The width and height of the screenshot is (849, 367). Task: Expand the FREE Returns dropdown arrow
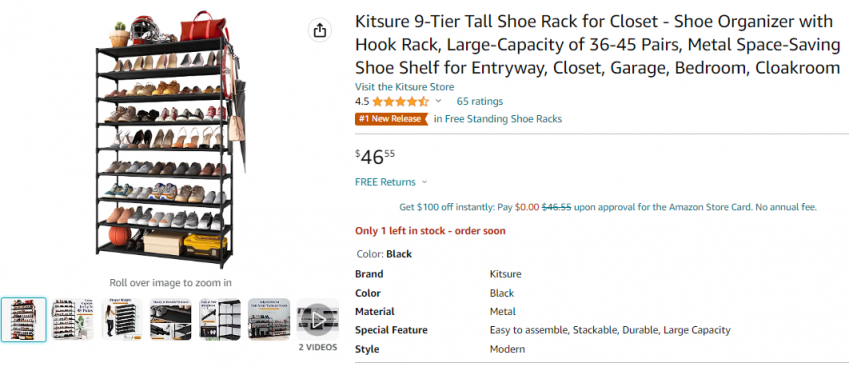(x=424, y=182)
